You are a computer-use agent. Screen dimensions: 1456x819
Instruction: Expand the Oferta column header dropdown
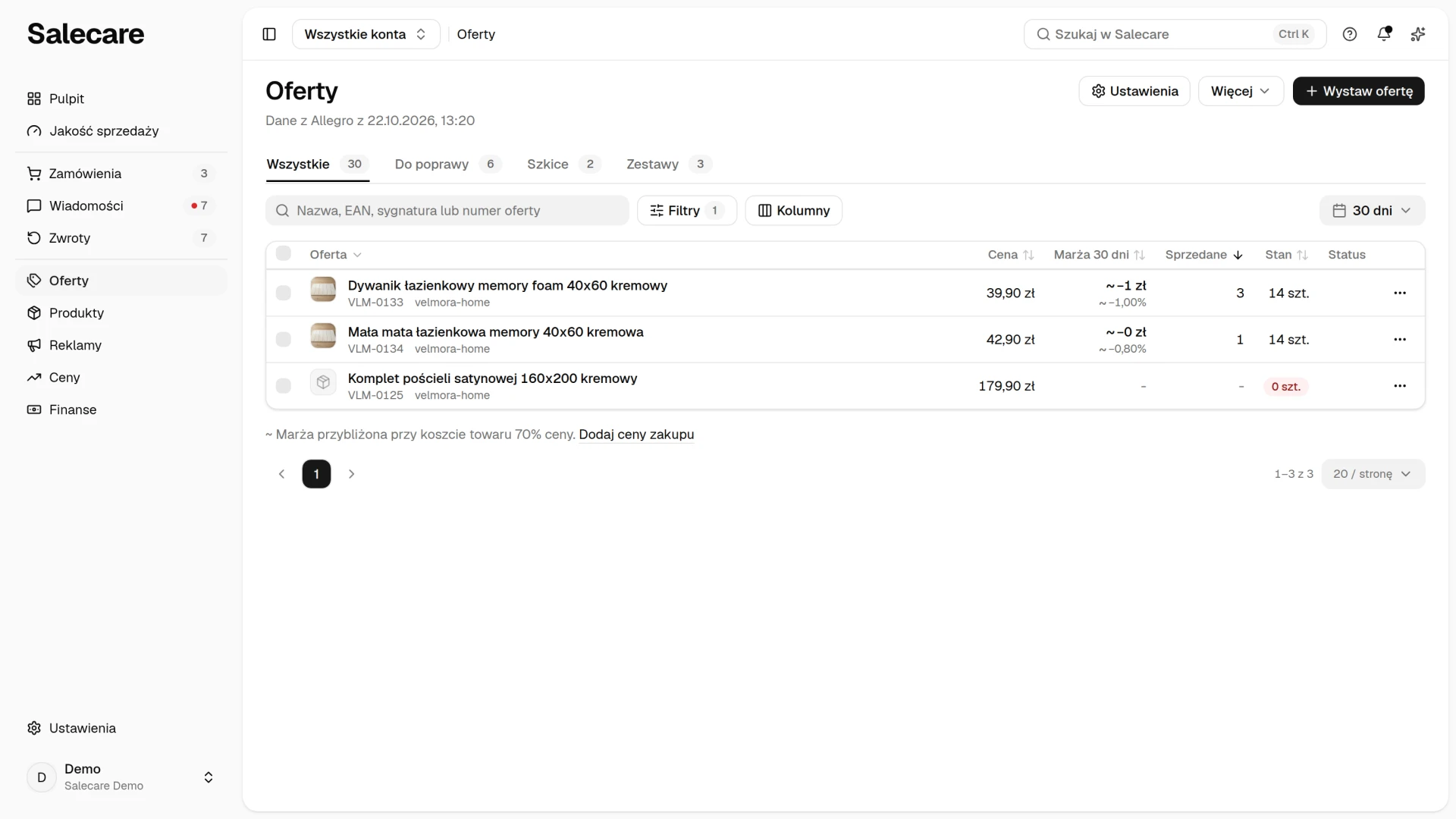coord(336,255)
